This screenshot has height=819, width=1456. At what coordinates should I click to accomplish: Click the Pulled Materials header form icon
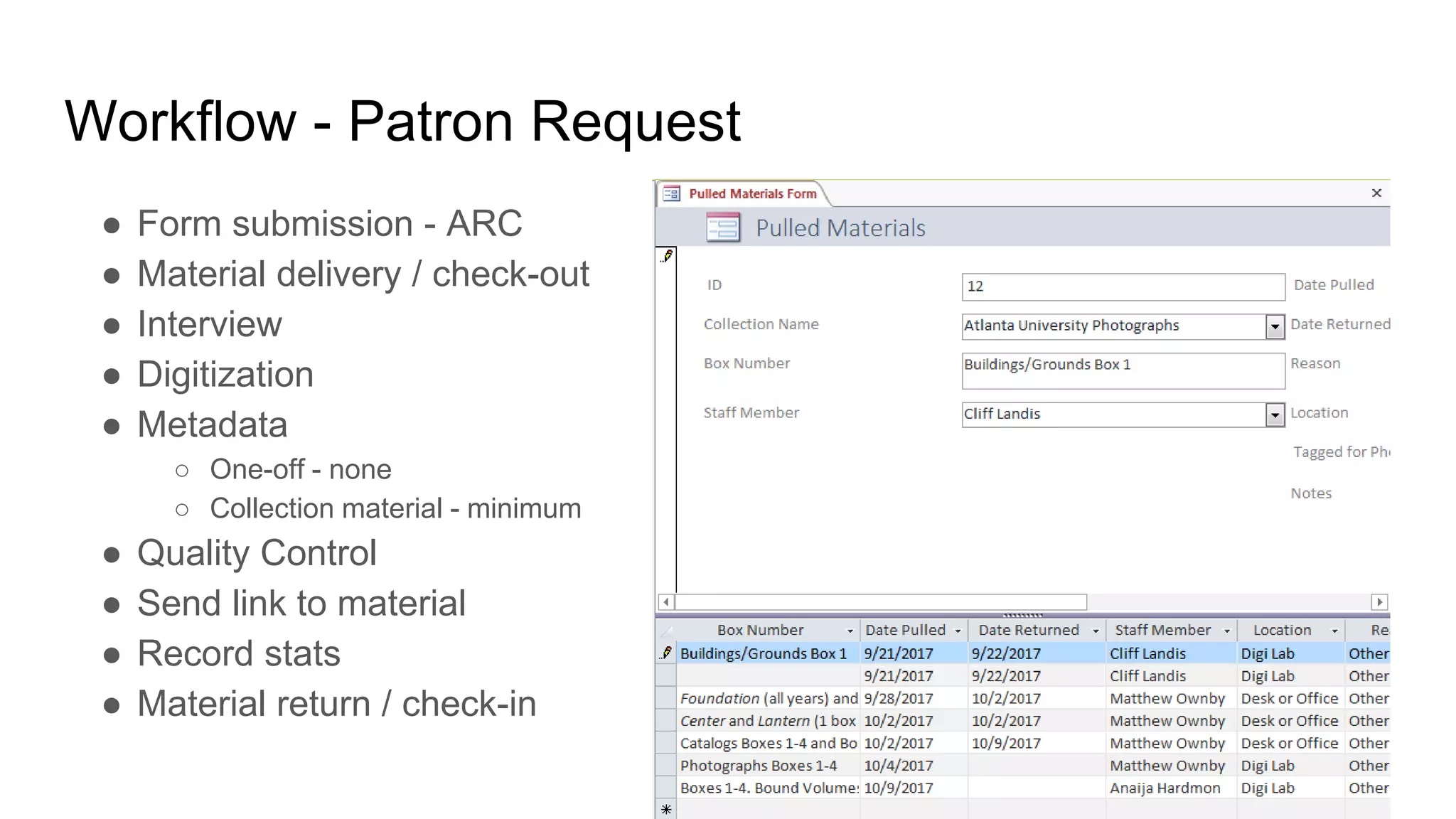pos(723,228)
